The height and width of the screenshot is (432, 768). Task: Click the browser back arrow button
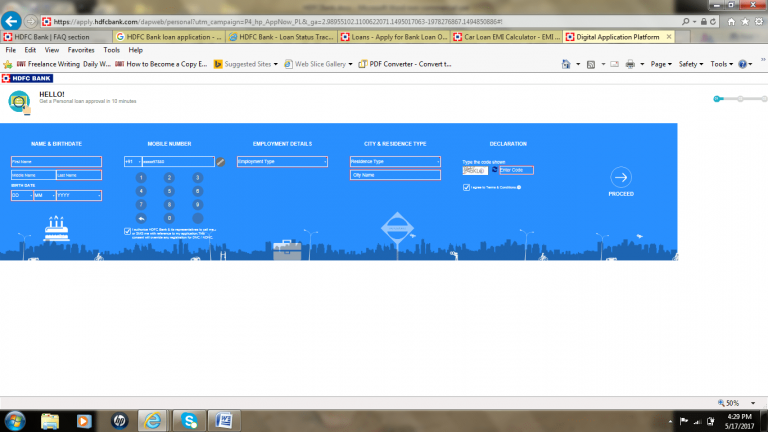(12, 20)
